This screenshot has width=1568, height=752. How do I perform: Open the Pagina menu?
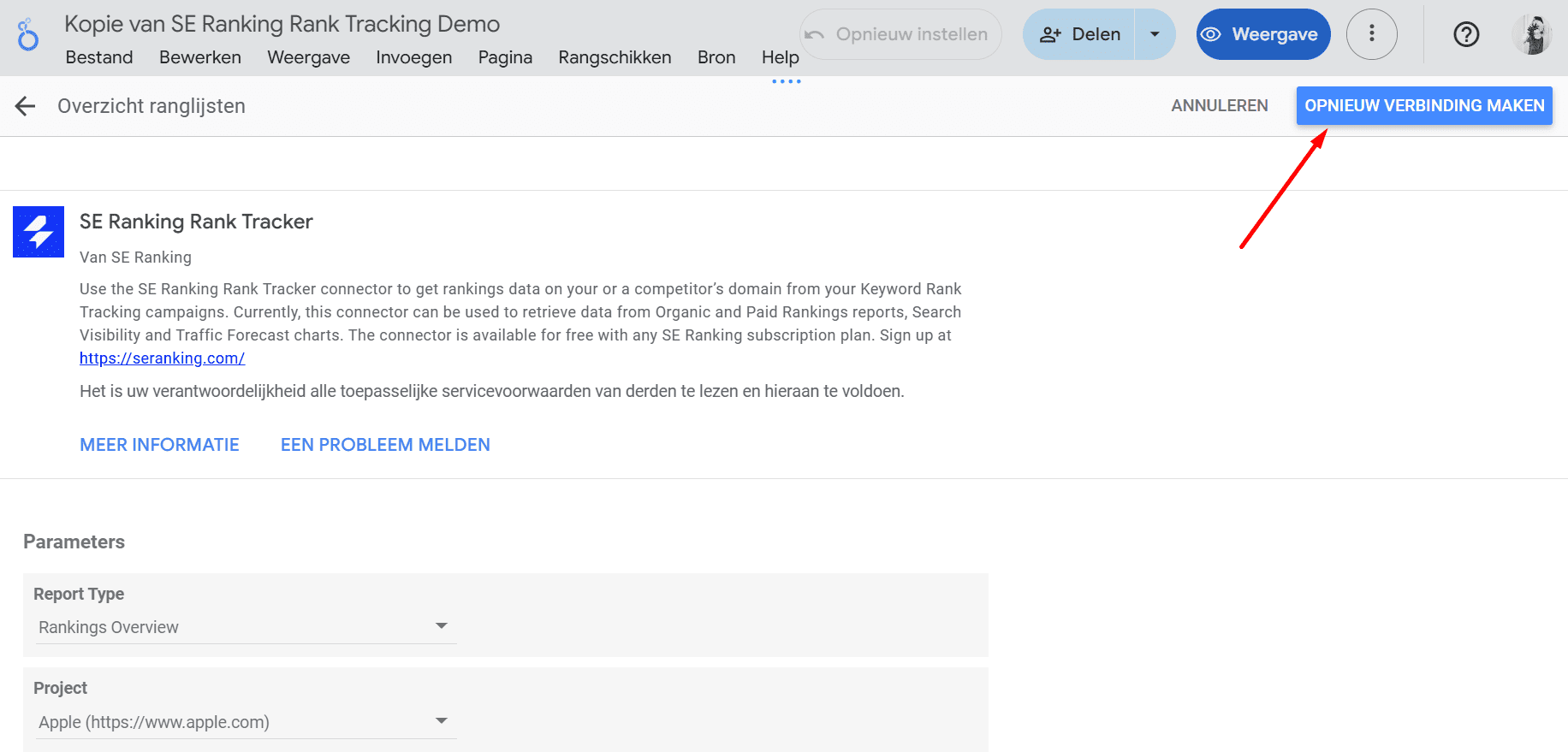(x=505, y=57)
